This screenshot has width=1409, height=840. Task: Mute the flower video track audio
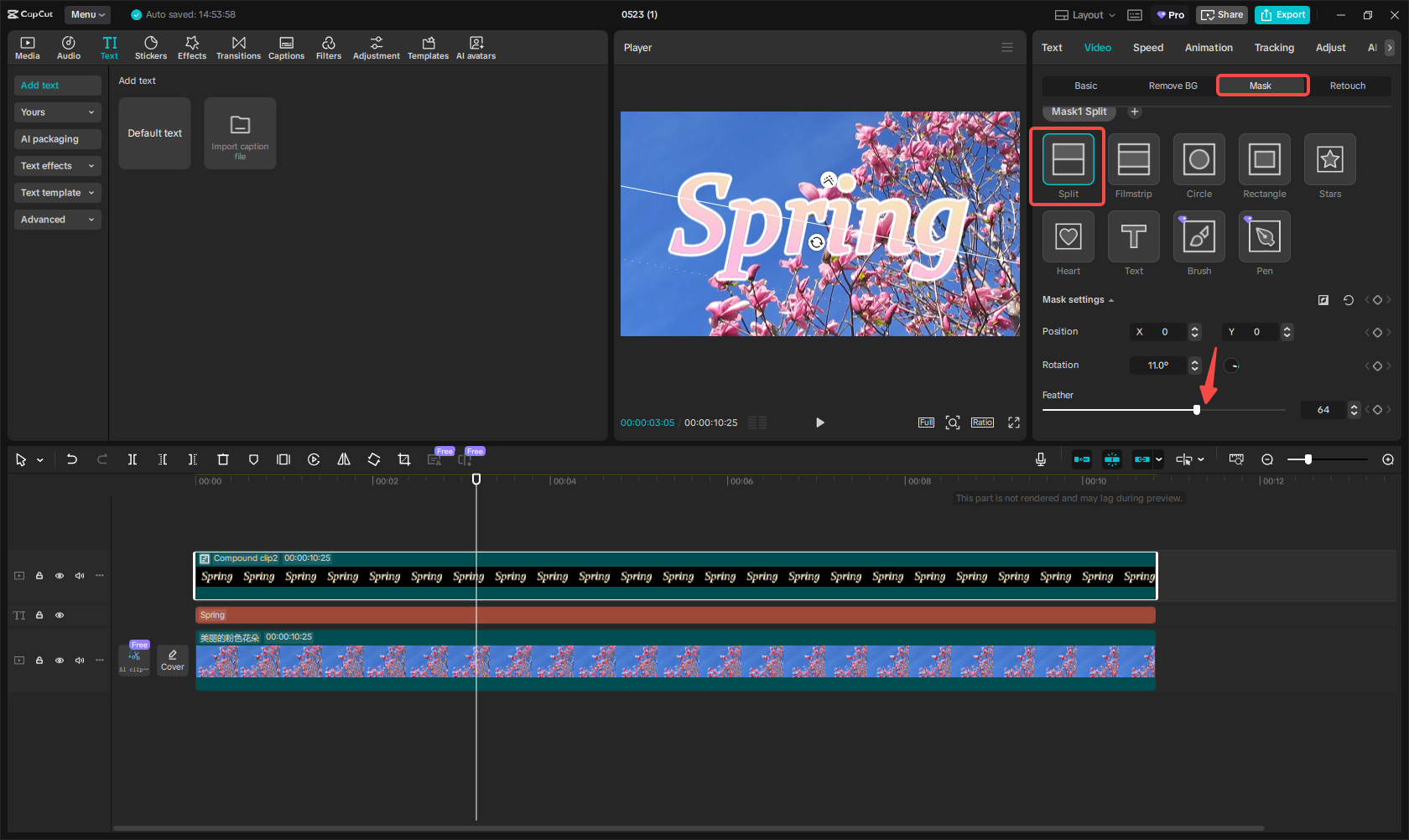(x=80, y=661)
